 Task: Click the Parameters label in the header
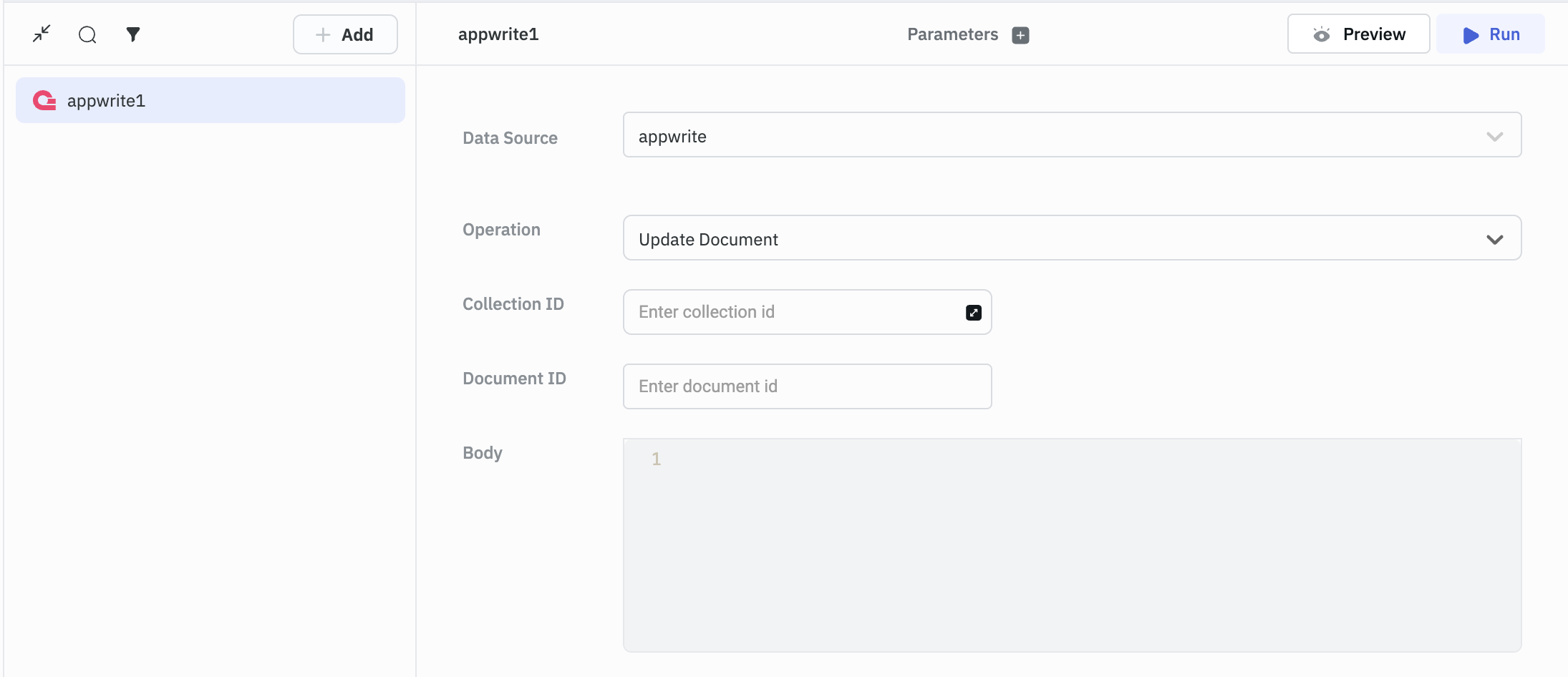[952, 34]
